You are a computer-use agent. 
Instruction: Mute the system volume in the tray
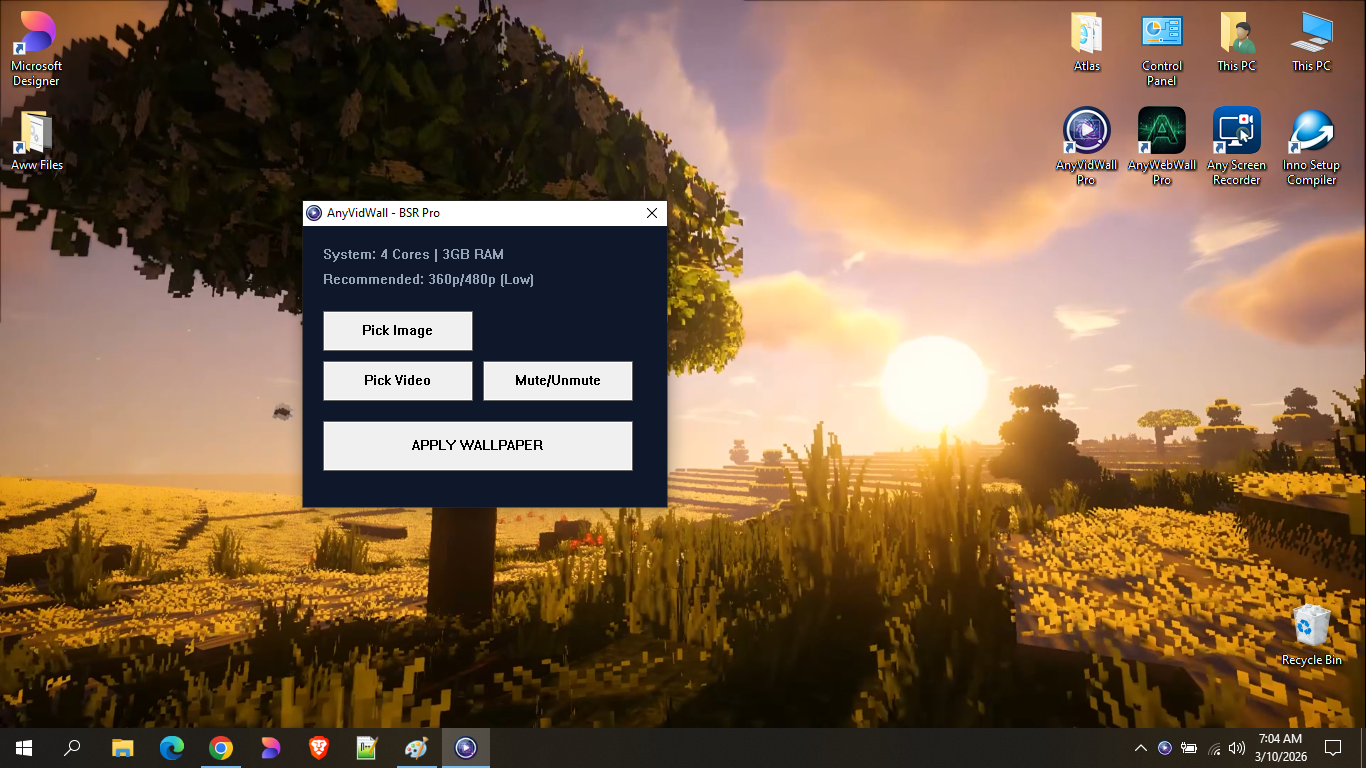click(1234, 747)
